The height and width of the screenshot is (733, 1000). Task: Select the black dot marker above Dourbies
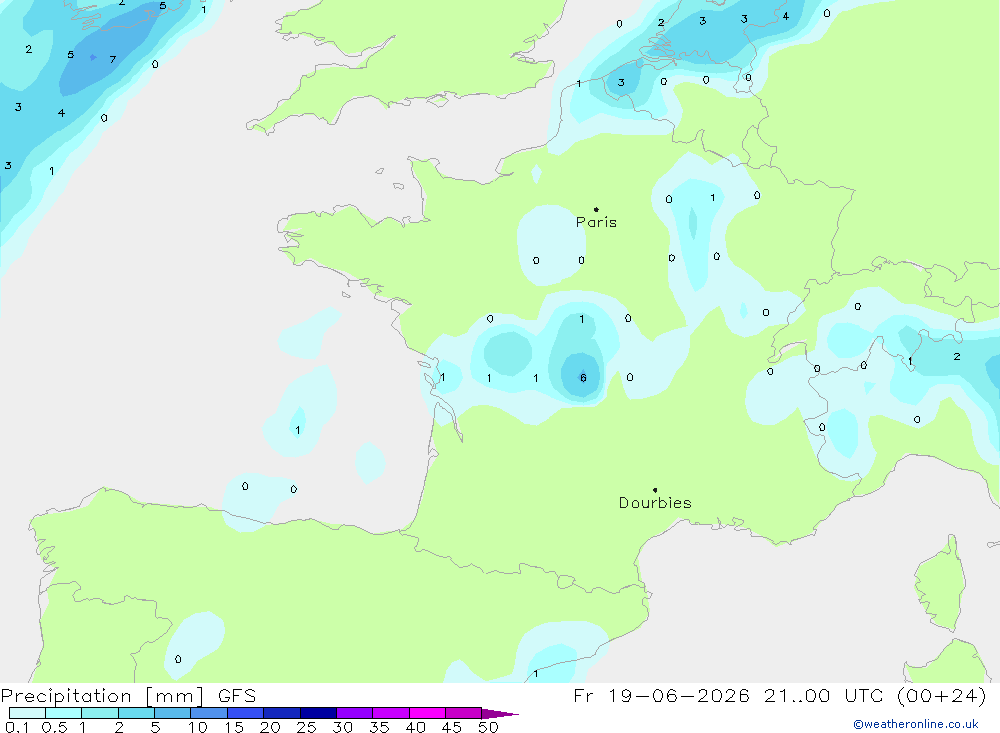(x=655, y=490)
